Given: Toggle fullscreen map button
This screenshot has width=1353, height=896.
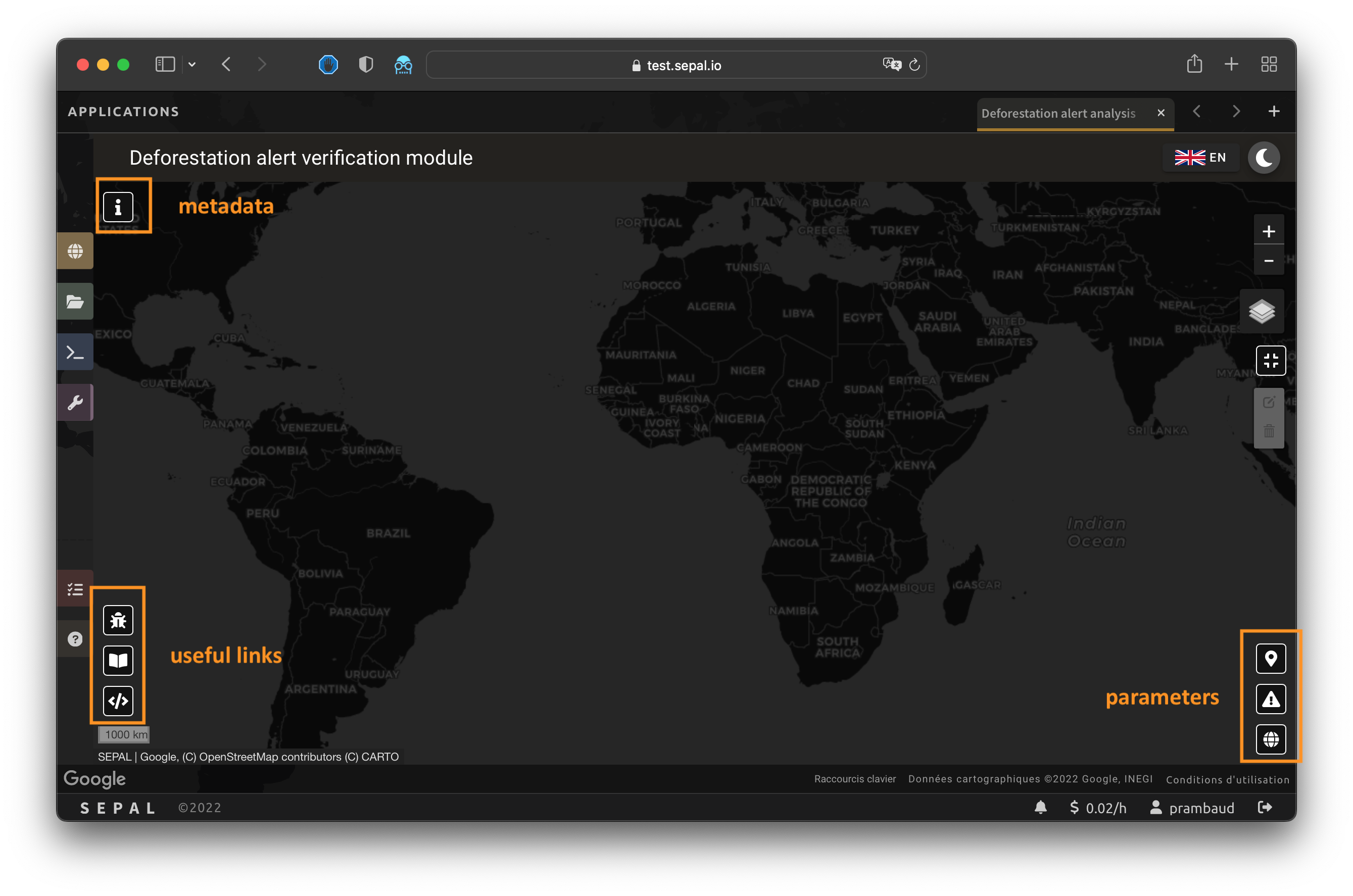Looking at the screenshot, I should point(1270,361).
